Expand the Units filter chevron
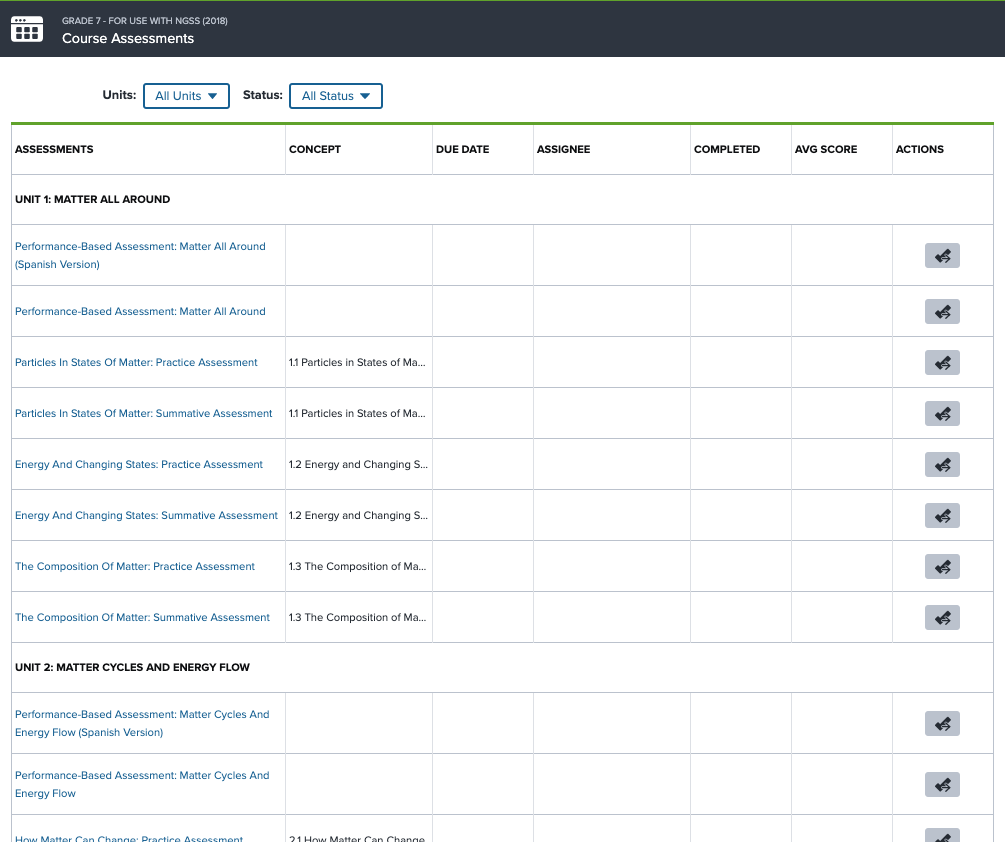 [x=214, y=96]
